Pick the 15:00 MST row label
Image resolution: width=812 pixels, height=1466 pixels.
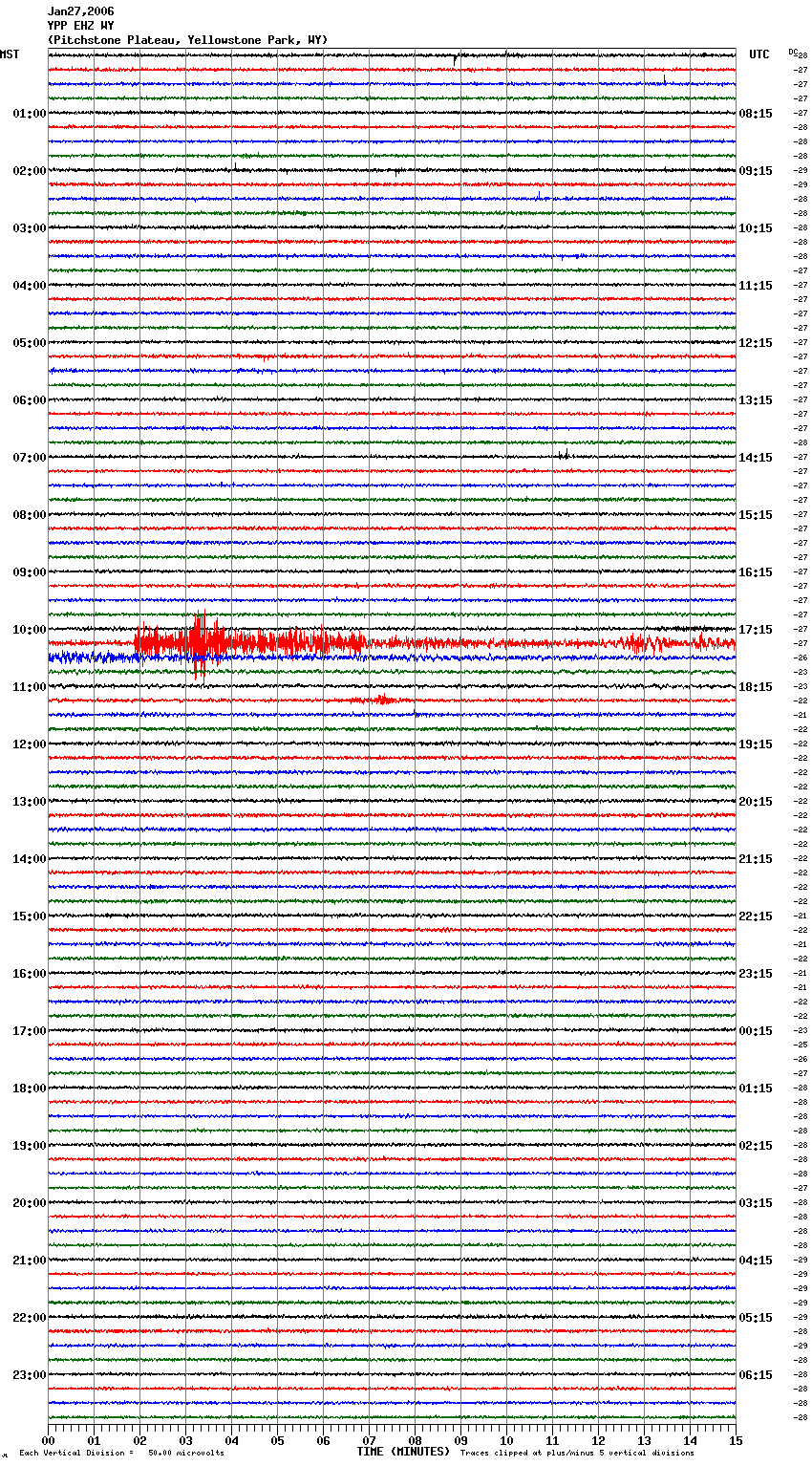29,916
